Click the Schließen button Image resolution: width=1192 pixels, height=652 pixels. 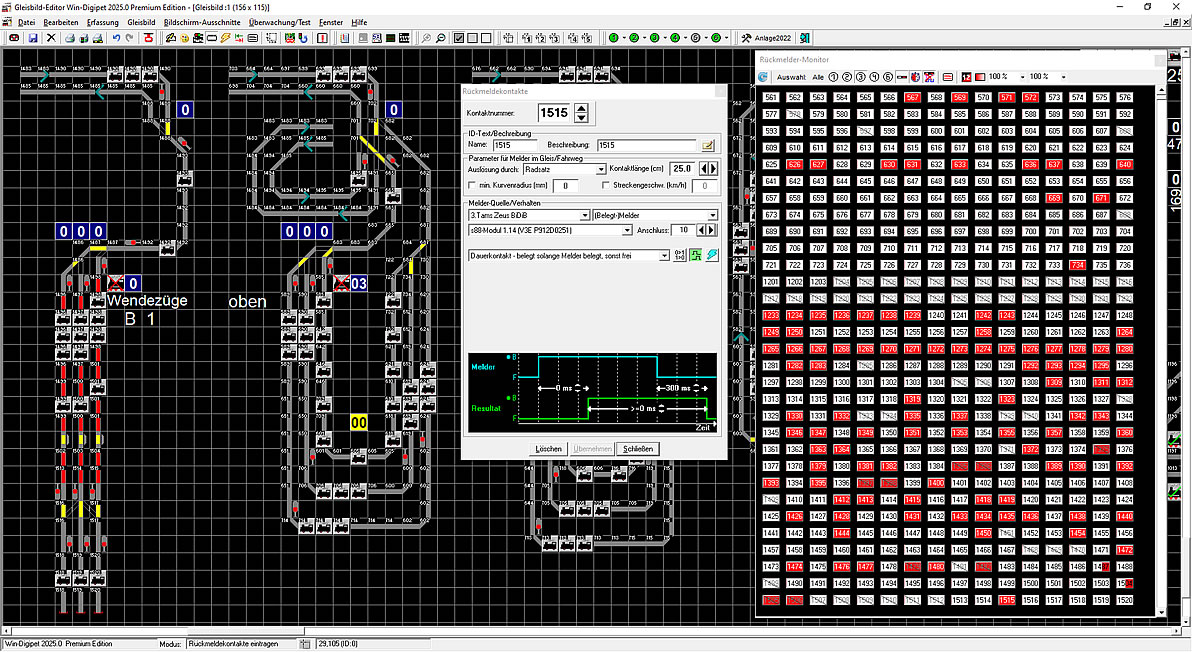637,449
